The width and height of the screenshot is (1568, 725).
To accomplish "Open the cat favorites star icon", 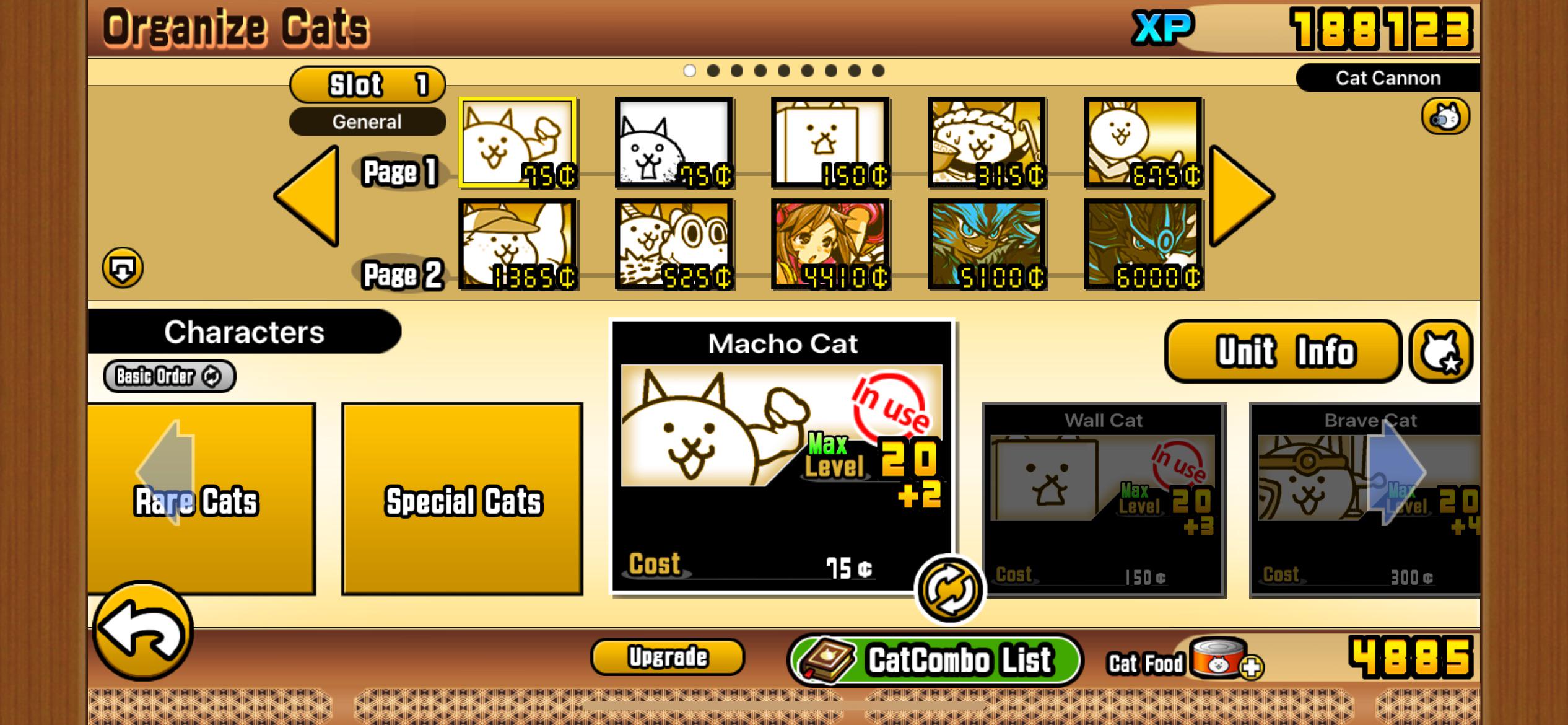I will (1441, 351).
